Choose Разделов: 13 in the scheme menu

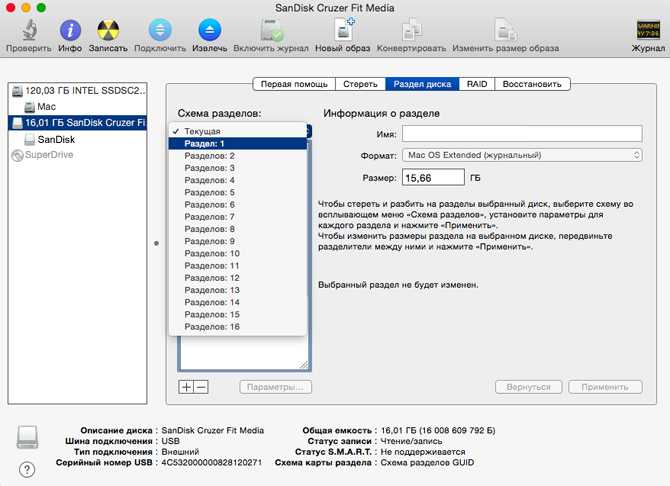tap(238, 290)
